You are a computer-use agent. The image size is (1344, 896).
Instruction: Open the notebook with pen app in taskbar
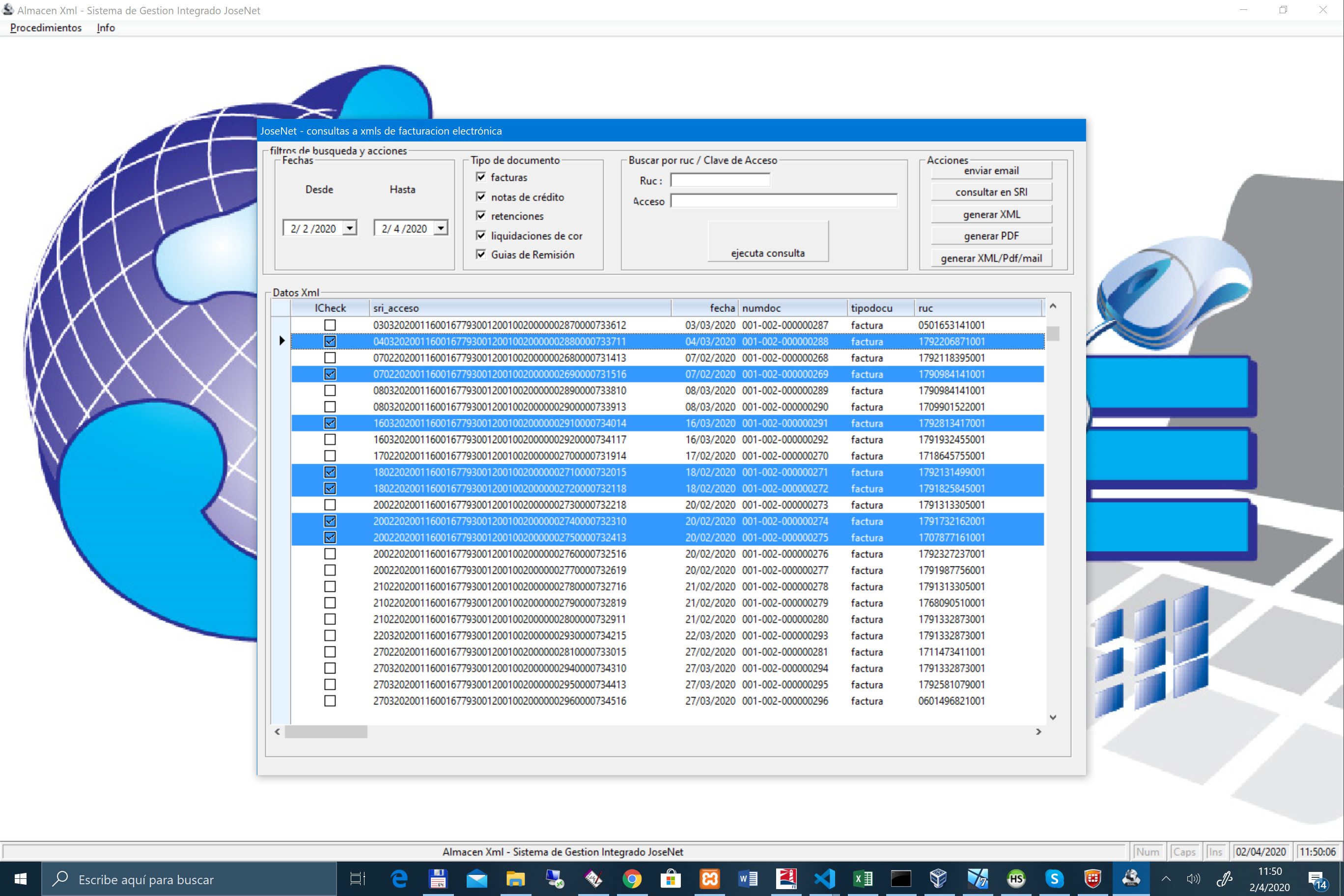coord(593,879)
